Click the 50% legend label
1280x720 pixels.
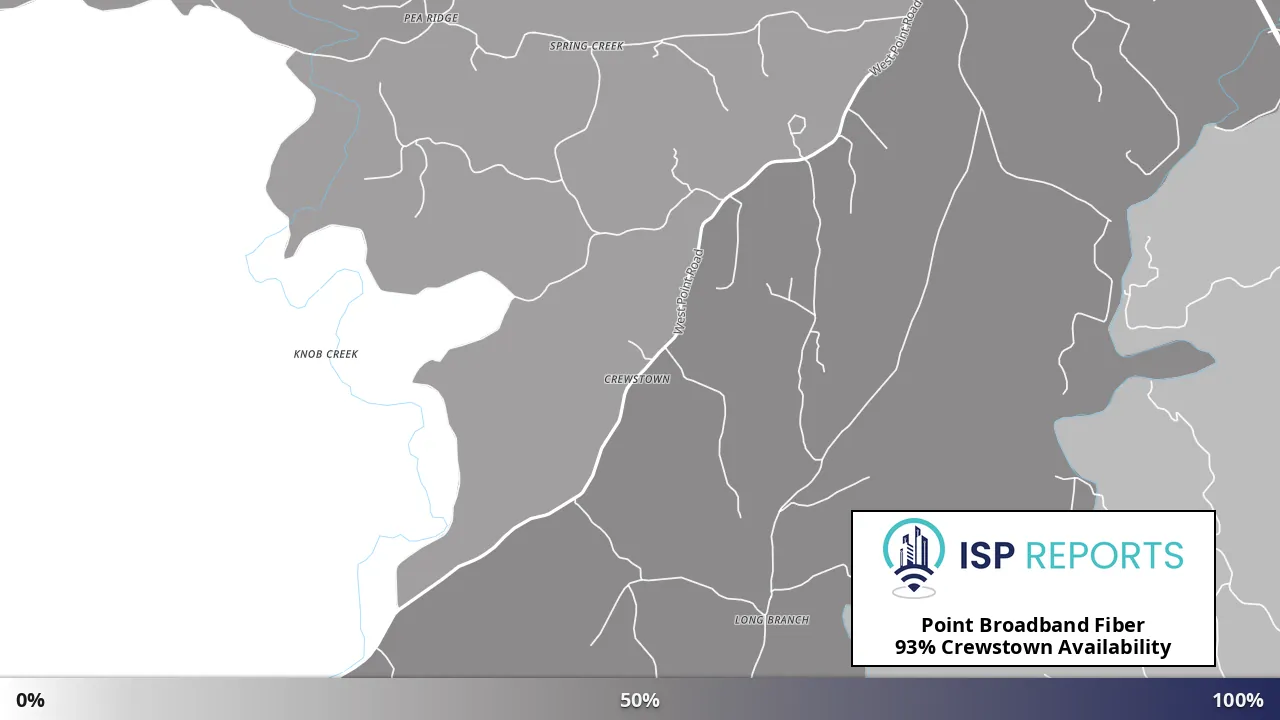pyautogui.click(x=640, y=700)
